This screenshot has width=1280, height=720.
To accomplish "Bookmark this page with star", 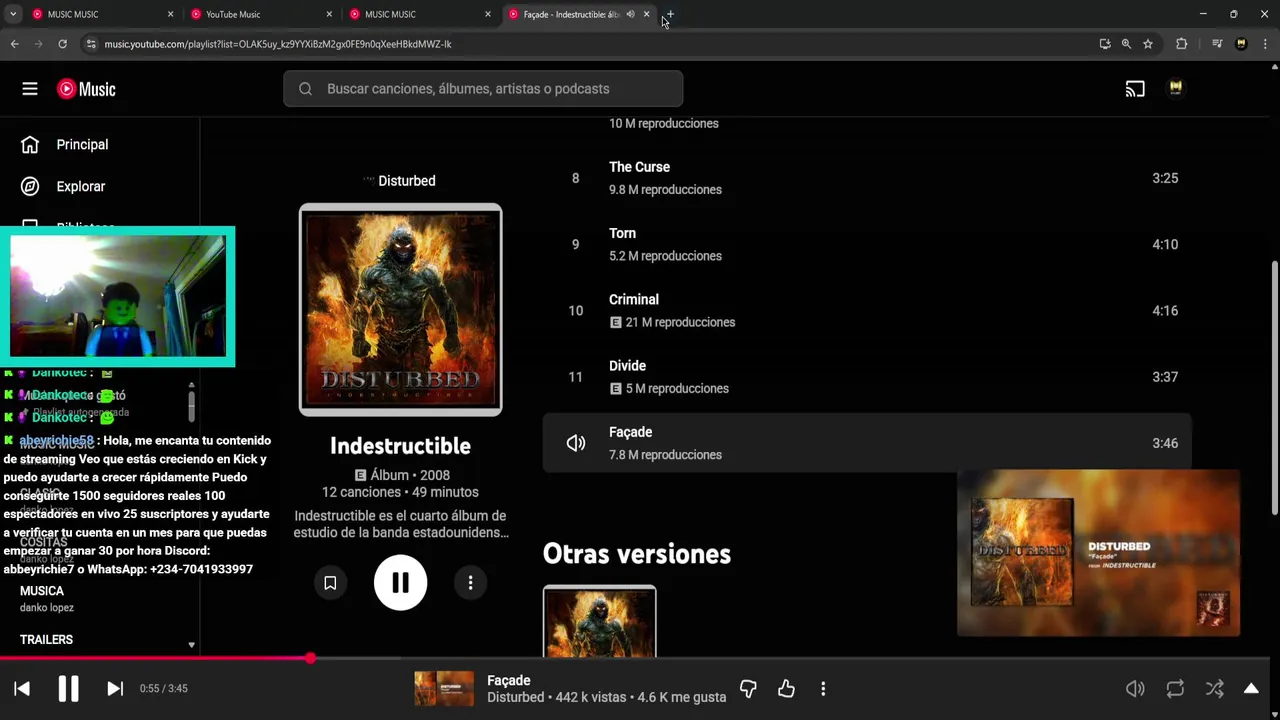I will pyautogui.click(x=1148, y=44).
